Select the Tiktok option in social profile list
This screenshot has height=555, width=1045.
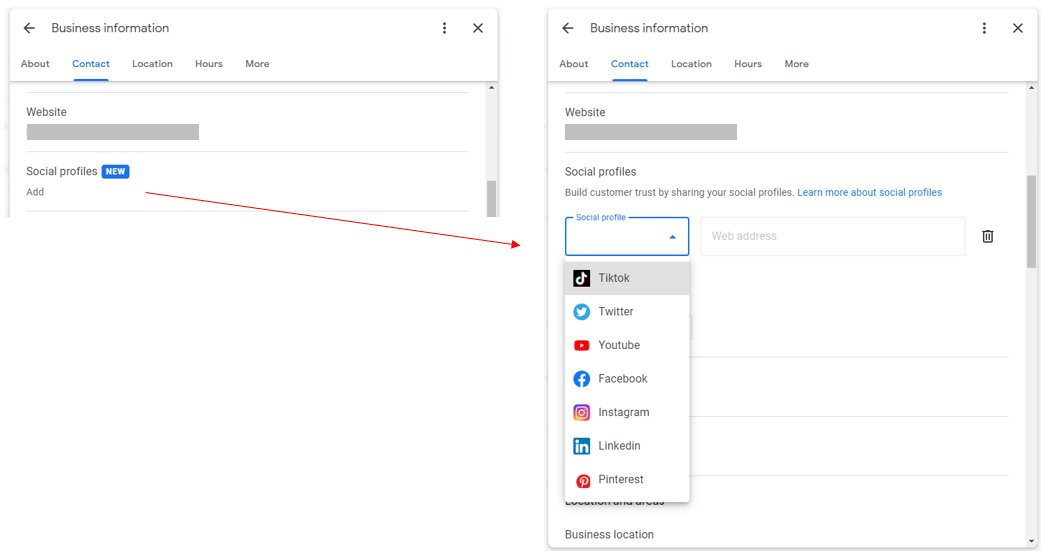tap(627, 278)
